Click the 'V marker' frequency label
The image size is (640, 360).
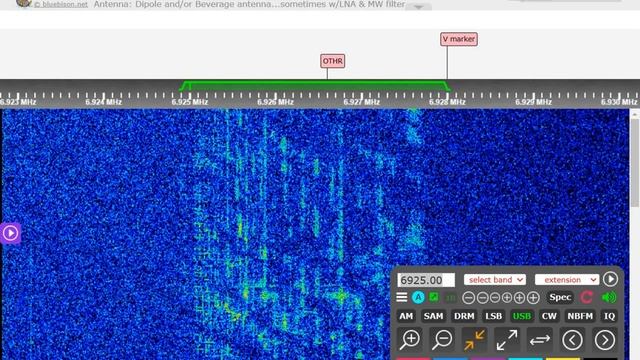tap(459, 39)
